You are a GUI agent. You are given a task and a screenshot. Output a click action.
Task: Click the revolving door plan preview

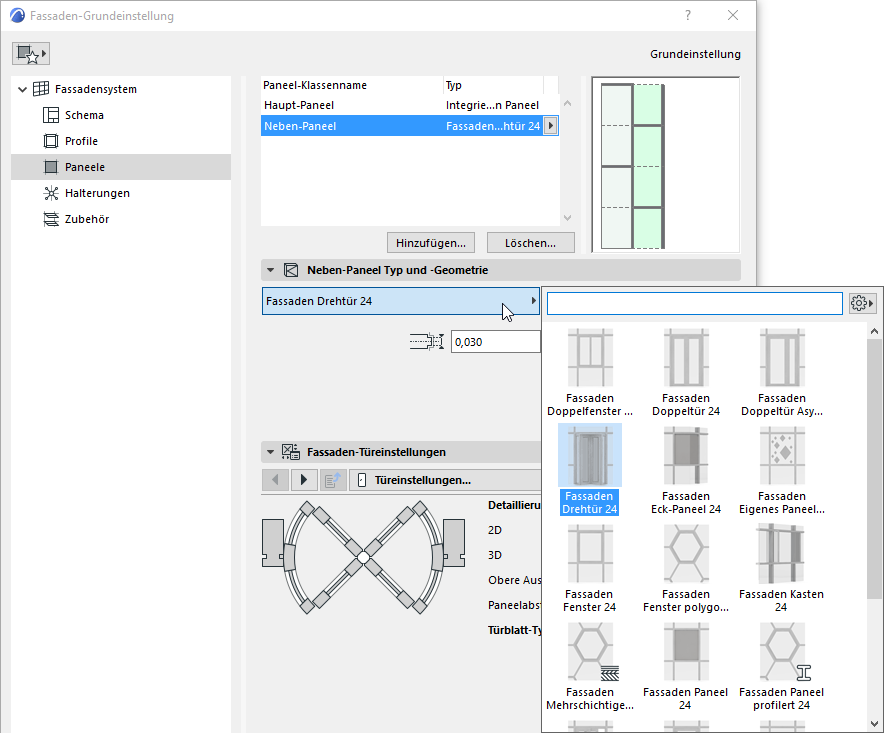coord(364,557)
